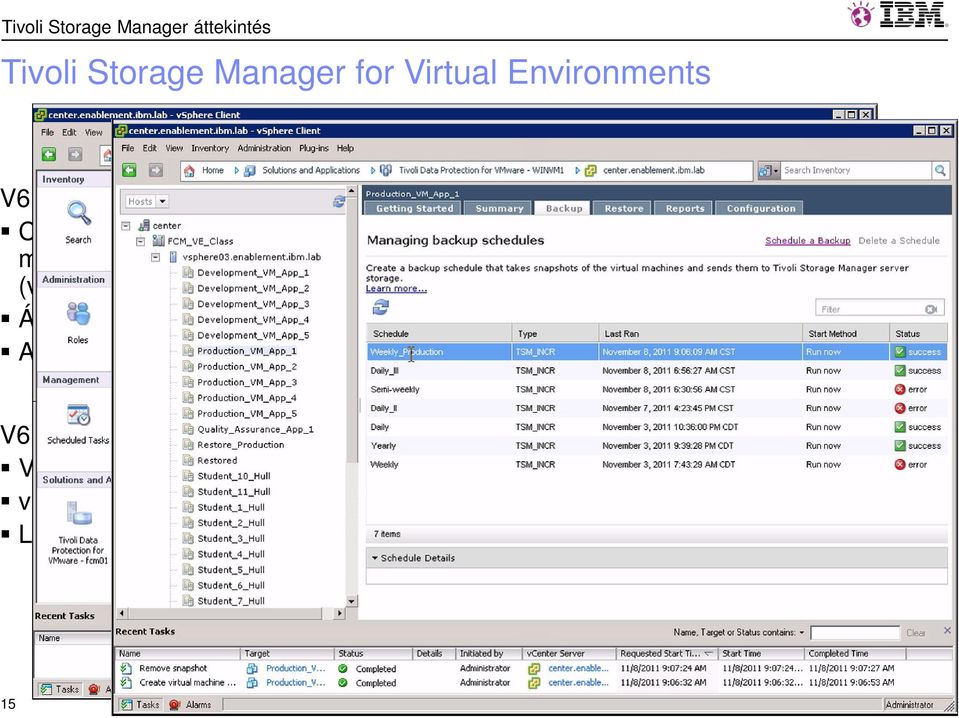The width and height of the screenshot is (959, 718).
Task: Open the Roles icon under Administration
Action: pos(78,314)
